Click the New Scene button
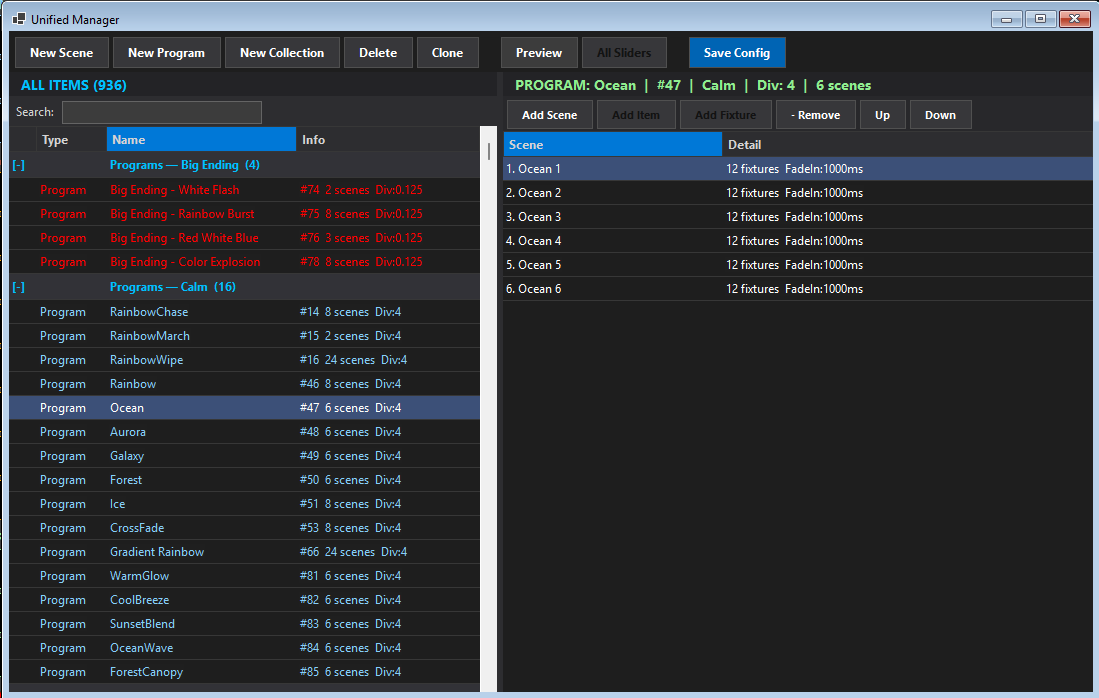The image size is (1099, 698). pyautogui.click(x=61, y=53)
